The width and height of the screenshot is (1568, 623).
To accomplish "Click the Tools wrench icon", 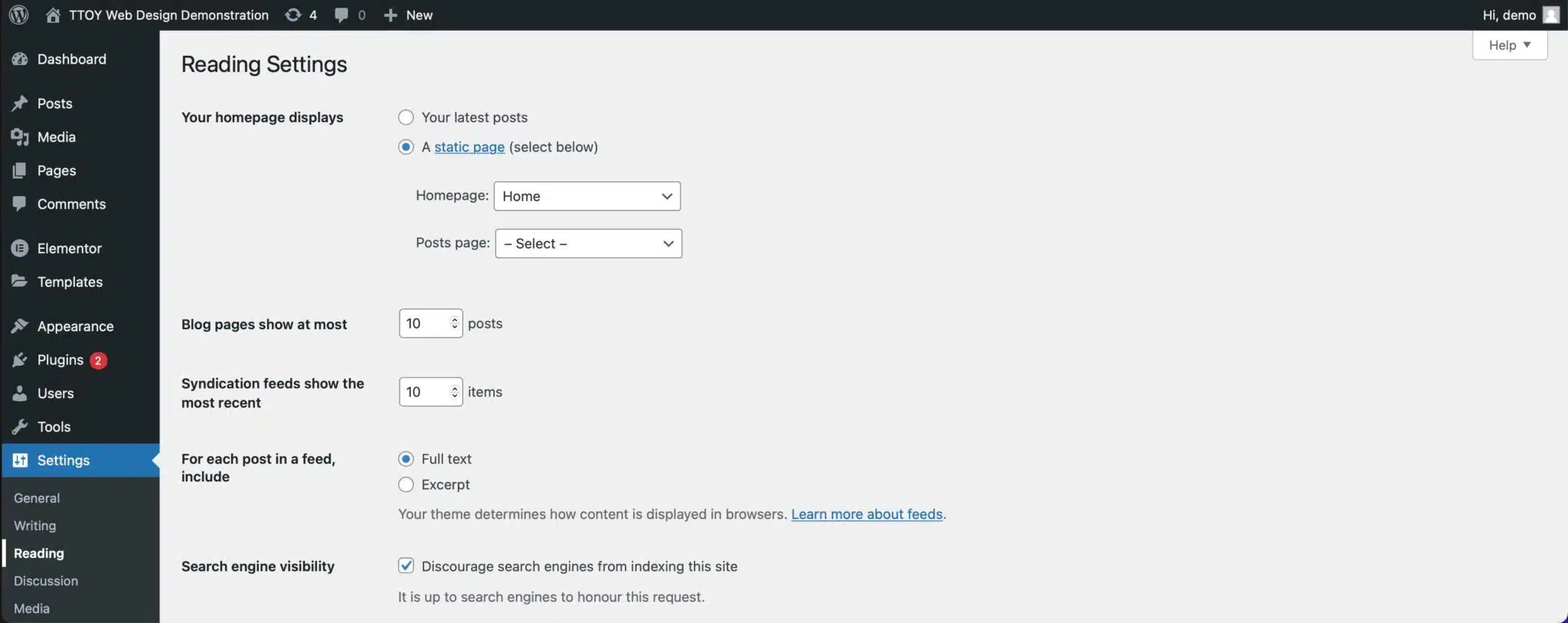I will coord(20,426).
